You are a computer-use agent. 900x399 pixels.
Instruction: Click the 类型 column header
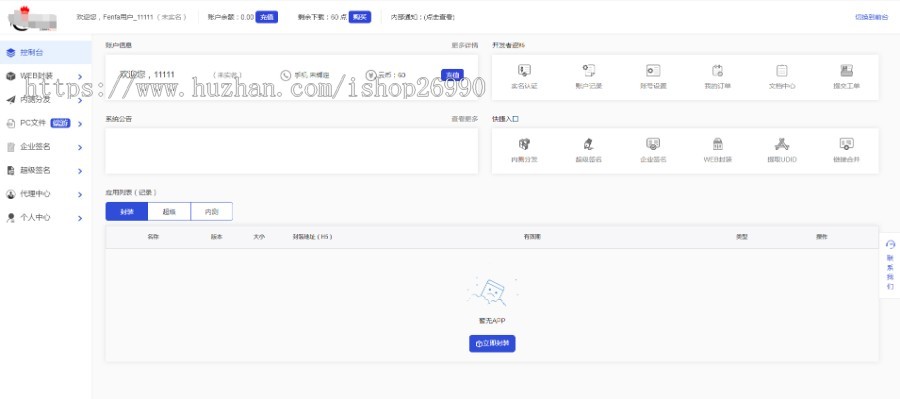click(x=742, y=237)
